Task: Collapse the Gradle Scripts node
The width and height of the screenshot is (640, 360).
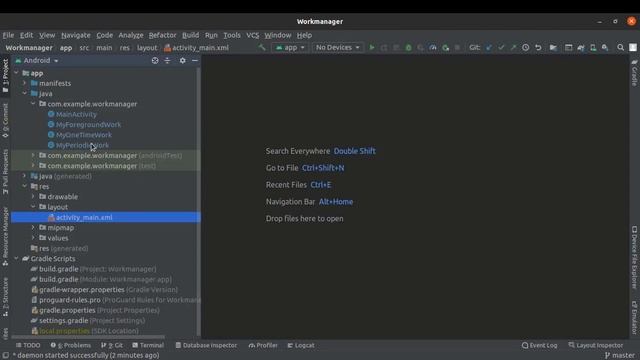Action: [x=16, y=258]
